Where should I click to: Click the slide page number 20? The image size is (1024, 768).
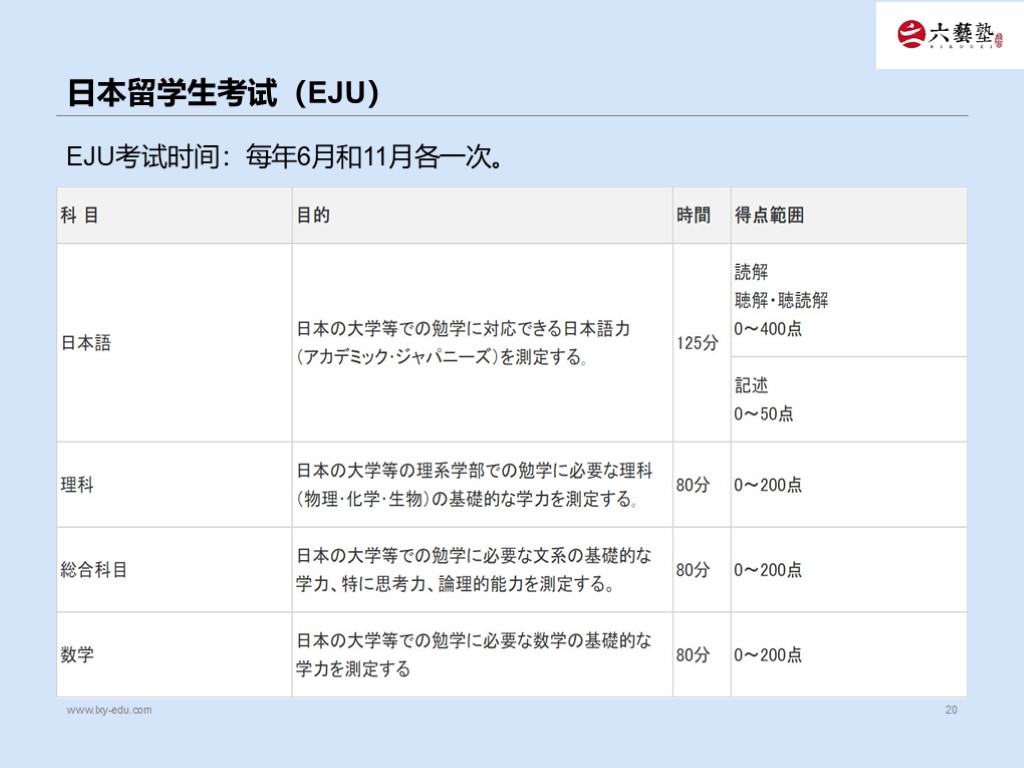pyautogui.click(x=951, y=710)
